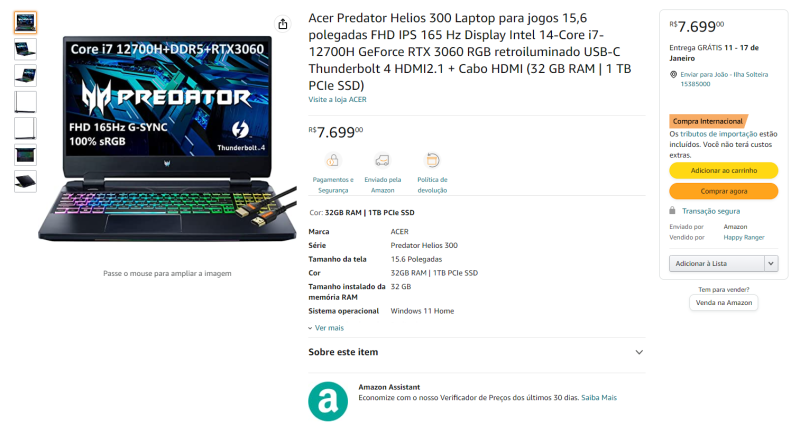This screenshot has height=425, width=800.
Task: Click the share icon above product image
Action: 283,24
